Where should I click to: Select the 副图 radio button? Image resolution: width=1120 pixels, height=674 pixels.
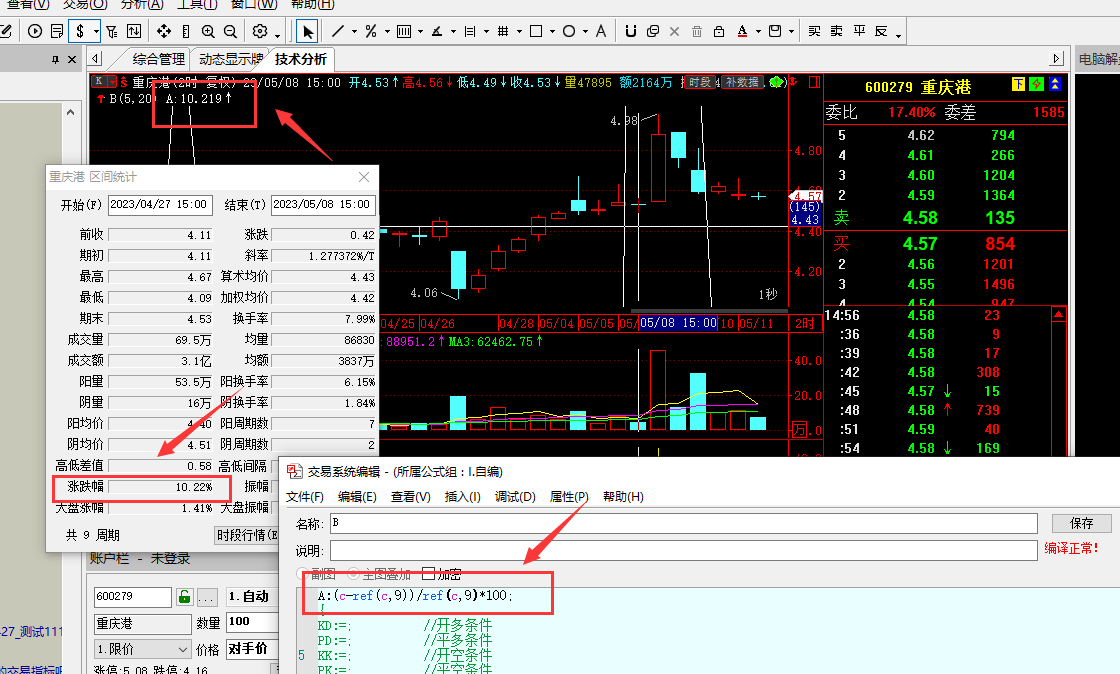pos(303,574)
